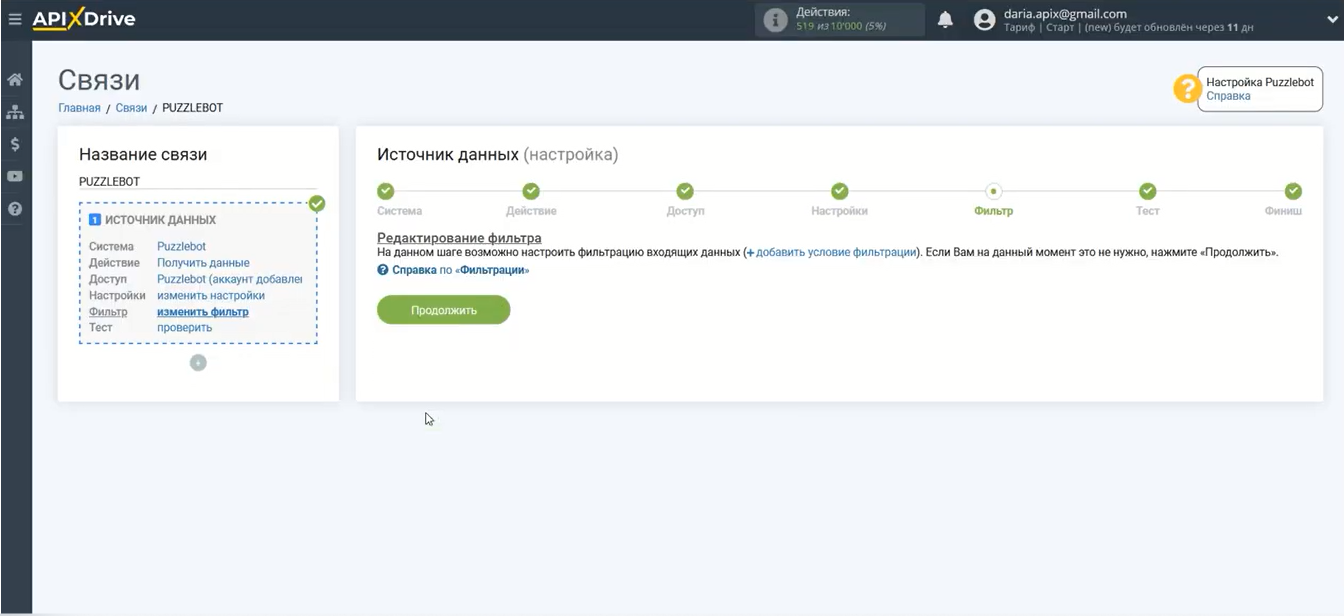Go to the Система step
The image size is (1344, 616).
pyautogui.click(x=386, y=191)
